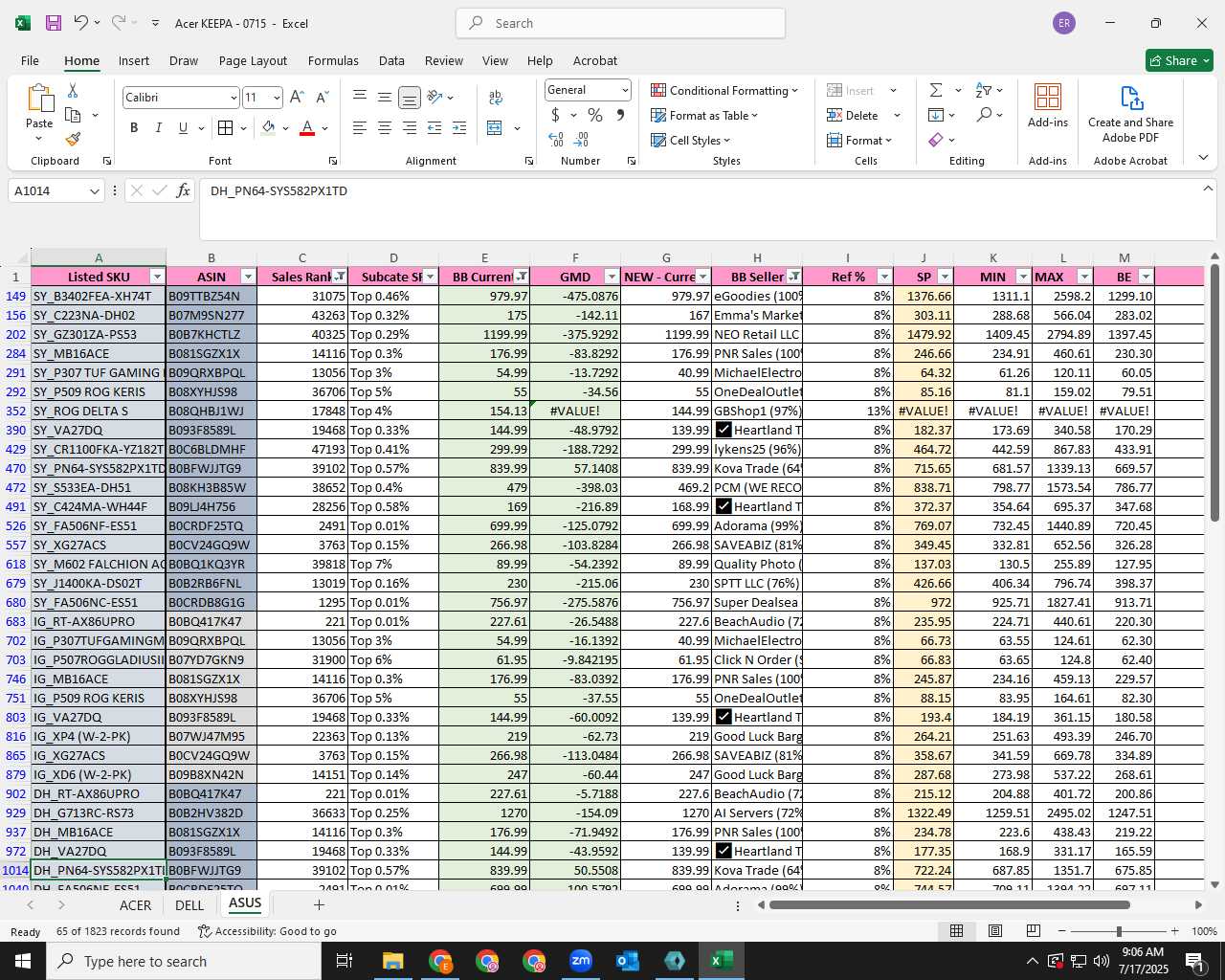Open the Listed SKU filter dropdown
The image size is (1225, 980).
click(157, 277)
